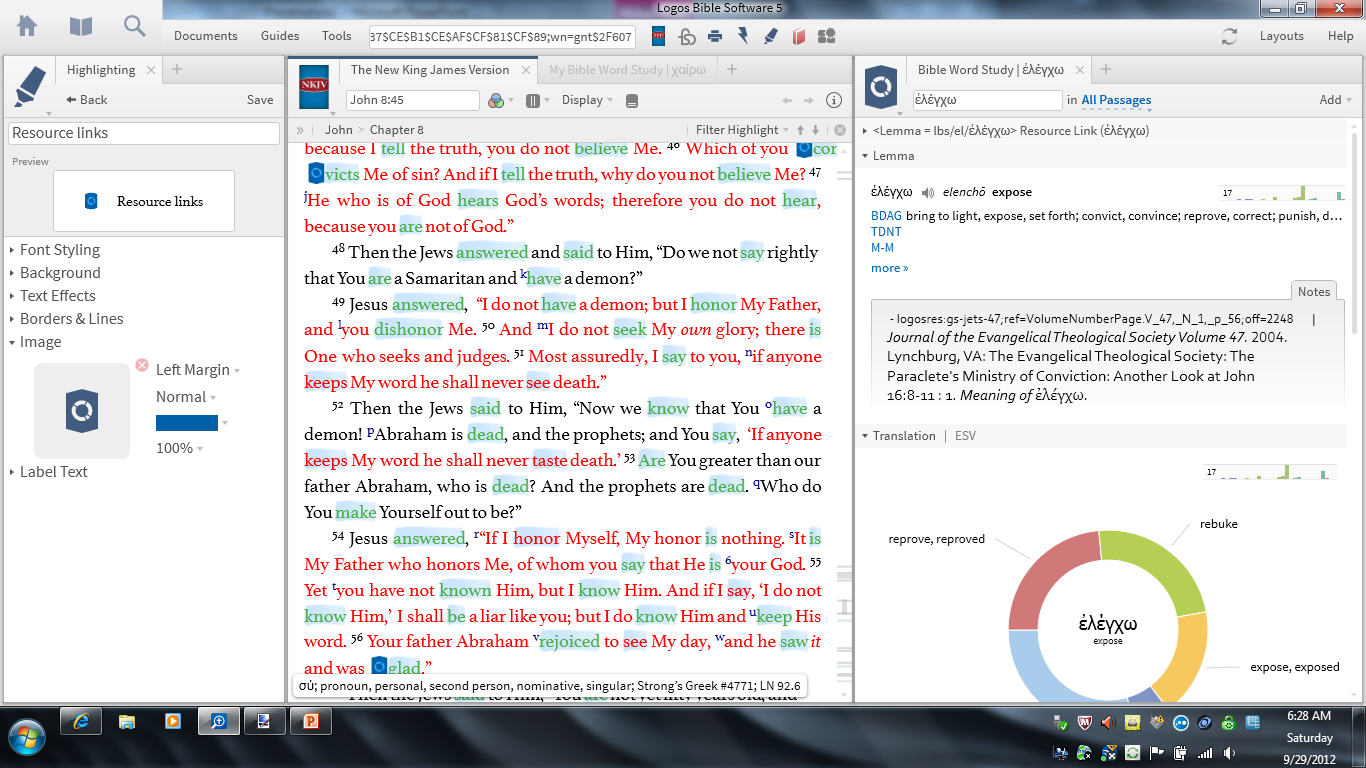
Task: Open the Guides menu
Action: coord(280,36)
